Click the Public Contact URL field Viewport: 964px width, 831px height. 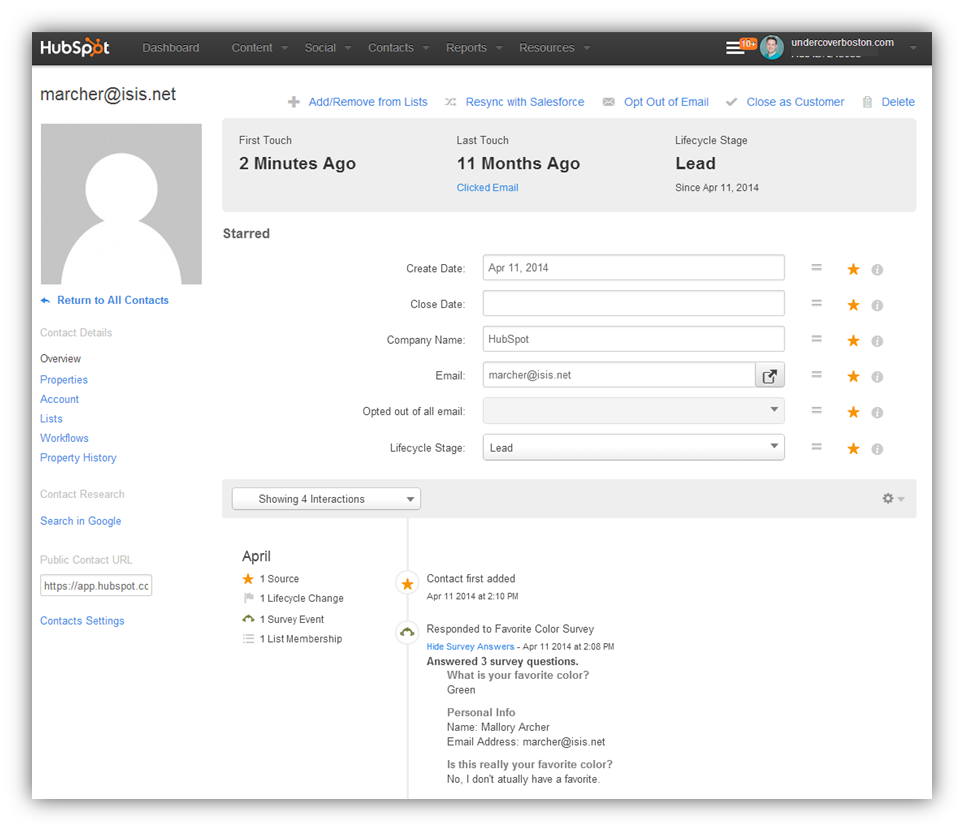pos(96,586)
